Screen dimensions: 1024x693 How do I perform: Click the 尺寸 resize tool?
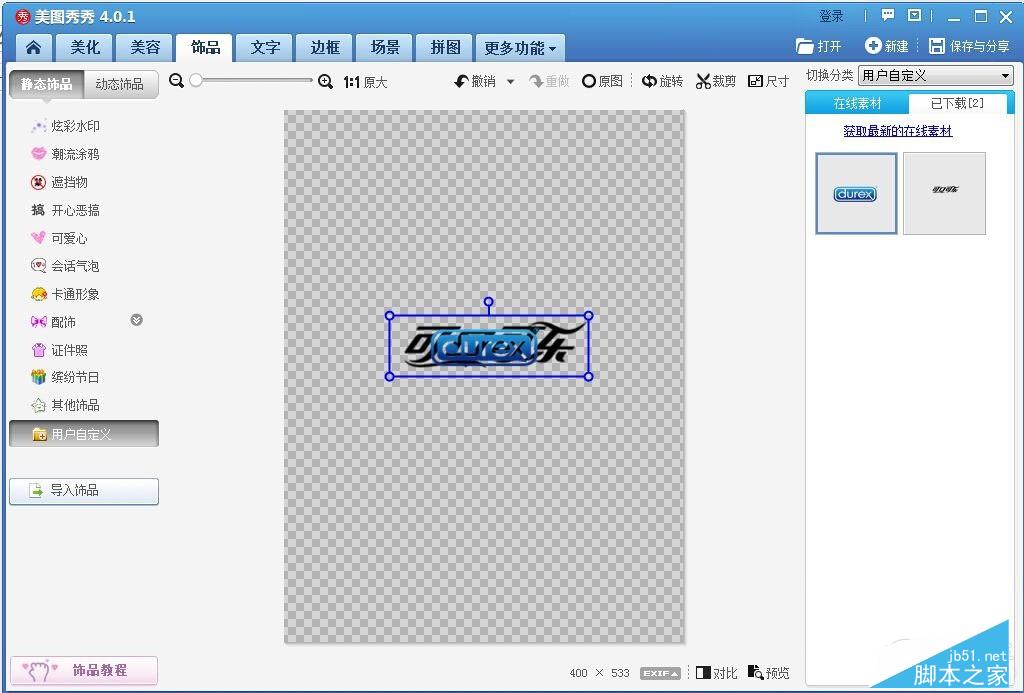pos(769,81)
